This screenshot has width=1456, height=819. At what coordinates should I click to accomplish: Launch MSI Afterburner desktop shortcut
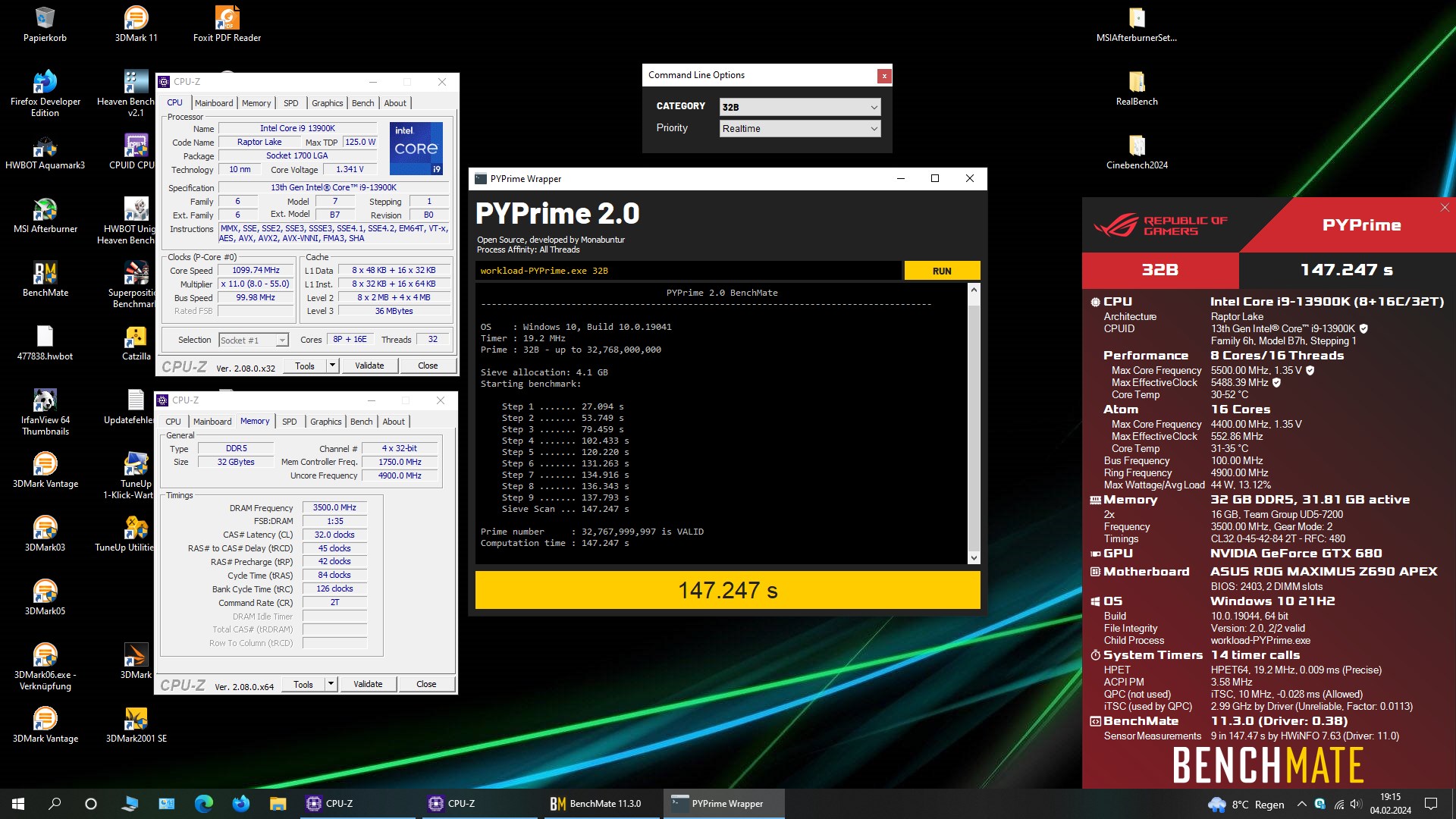coord(45,215)
